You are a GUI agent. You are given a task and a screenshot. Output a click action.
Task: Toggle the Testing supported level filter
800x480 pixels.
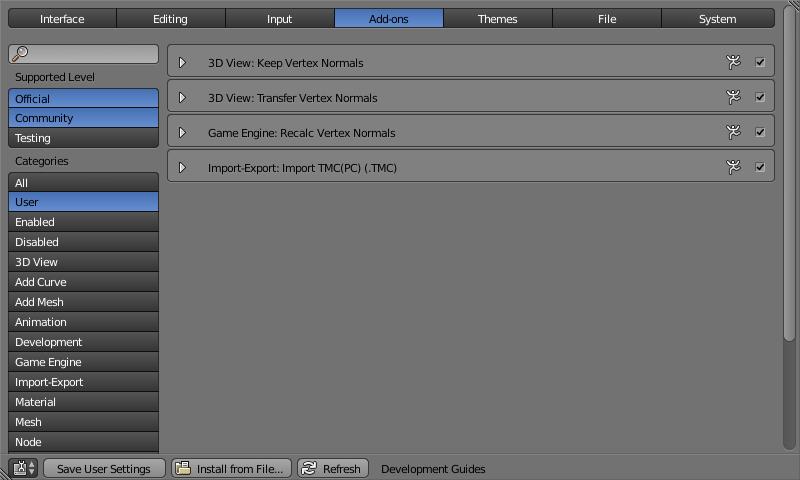[x=83, y=138]
